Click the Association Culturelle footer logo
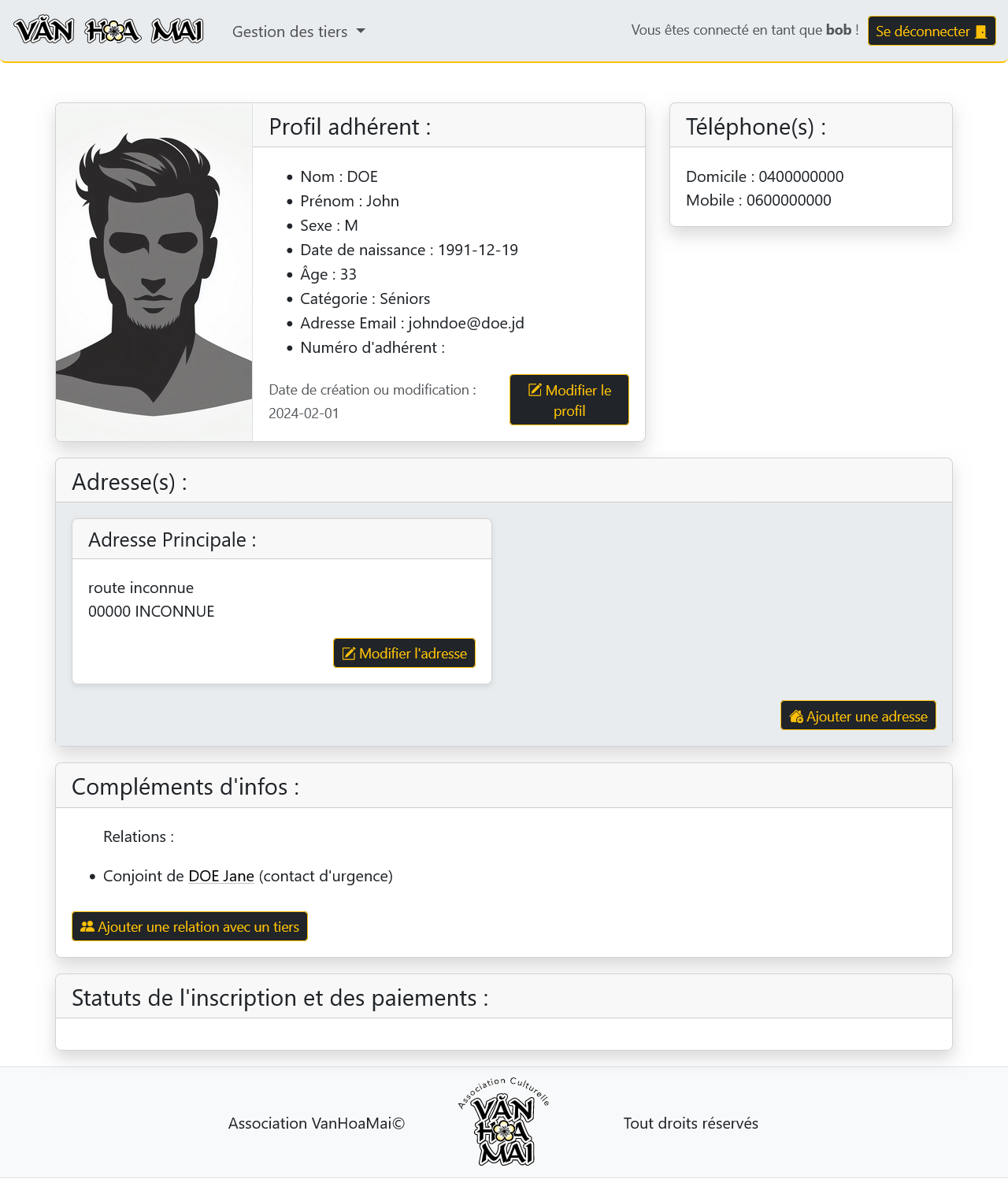The height and width of the screenshot is (1194, 1008). pos(504,1122)
